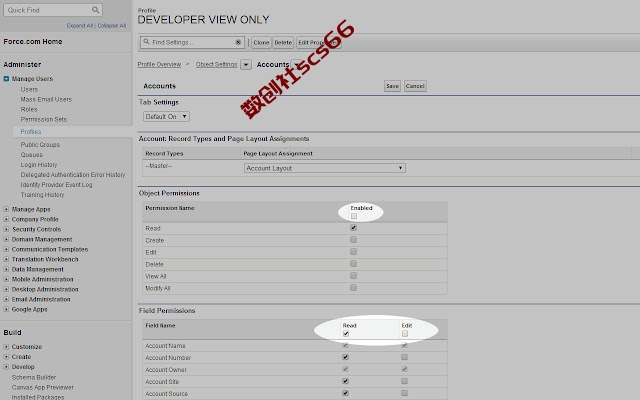640x400 pixels.
Task: Open Queues in the sidebar
Action: [31, 155]
